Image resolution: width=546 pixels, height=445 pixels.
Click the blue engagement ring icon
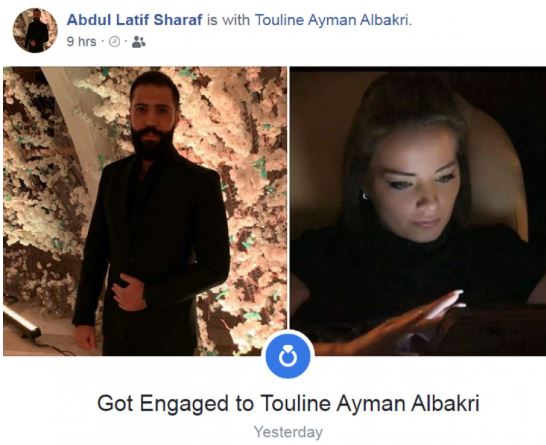[288, 356]
